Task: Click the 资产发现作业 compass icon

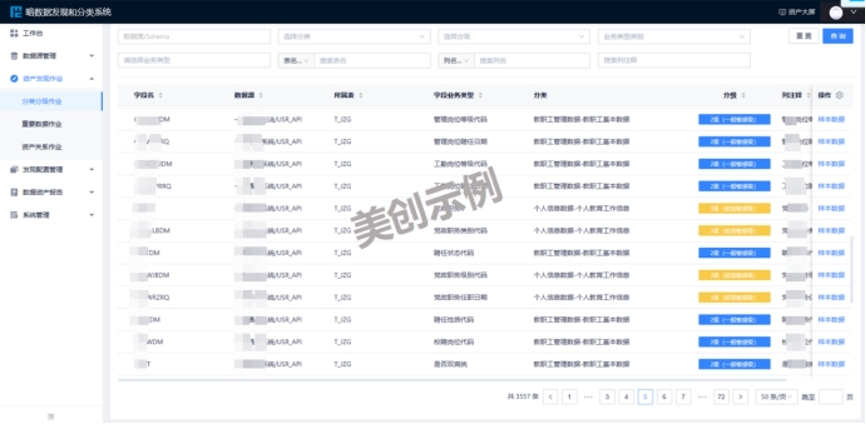Action: pos(14,79)
